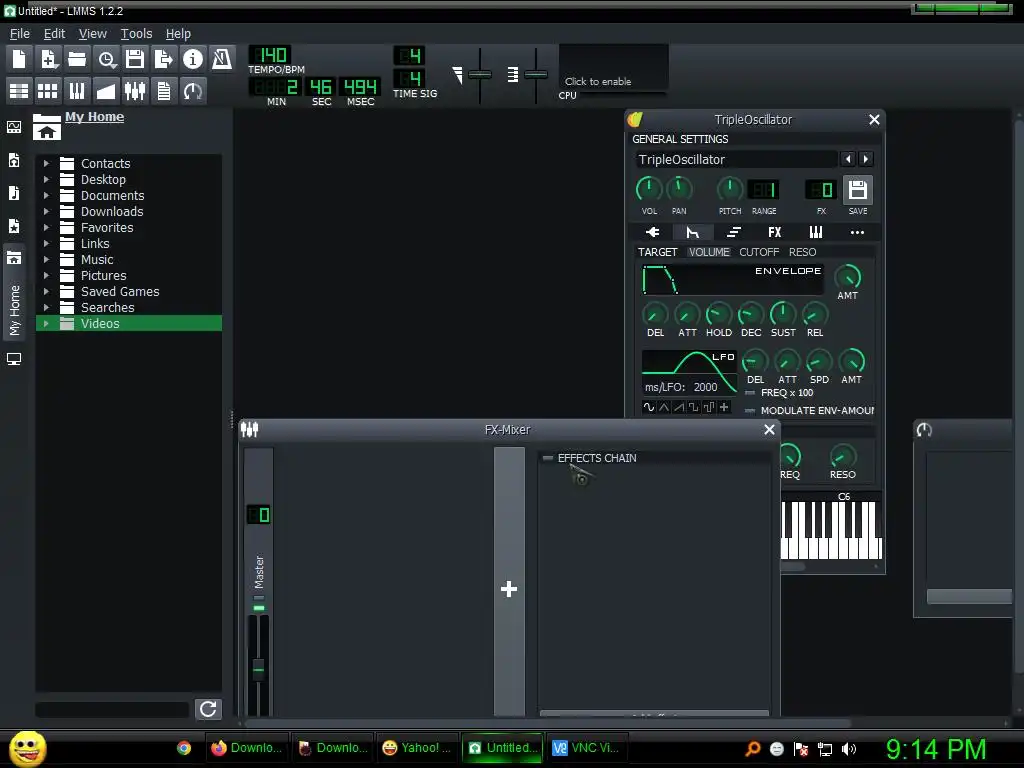The height and width of the screenshot is (768, 1024).
Task: Show the Project Notes page icon
Action: 164,91
